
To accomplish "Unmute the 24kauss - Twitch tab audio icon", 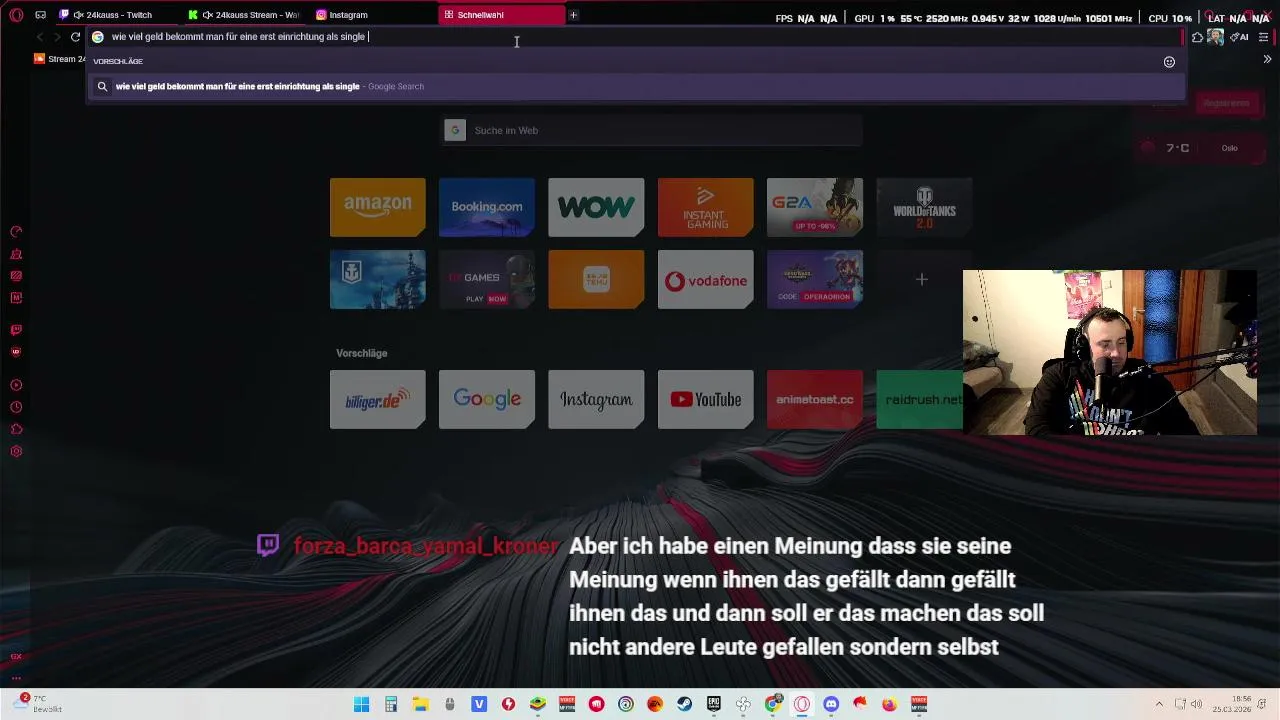I will 78,15.
